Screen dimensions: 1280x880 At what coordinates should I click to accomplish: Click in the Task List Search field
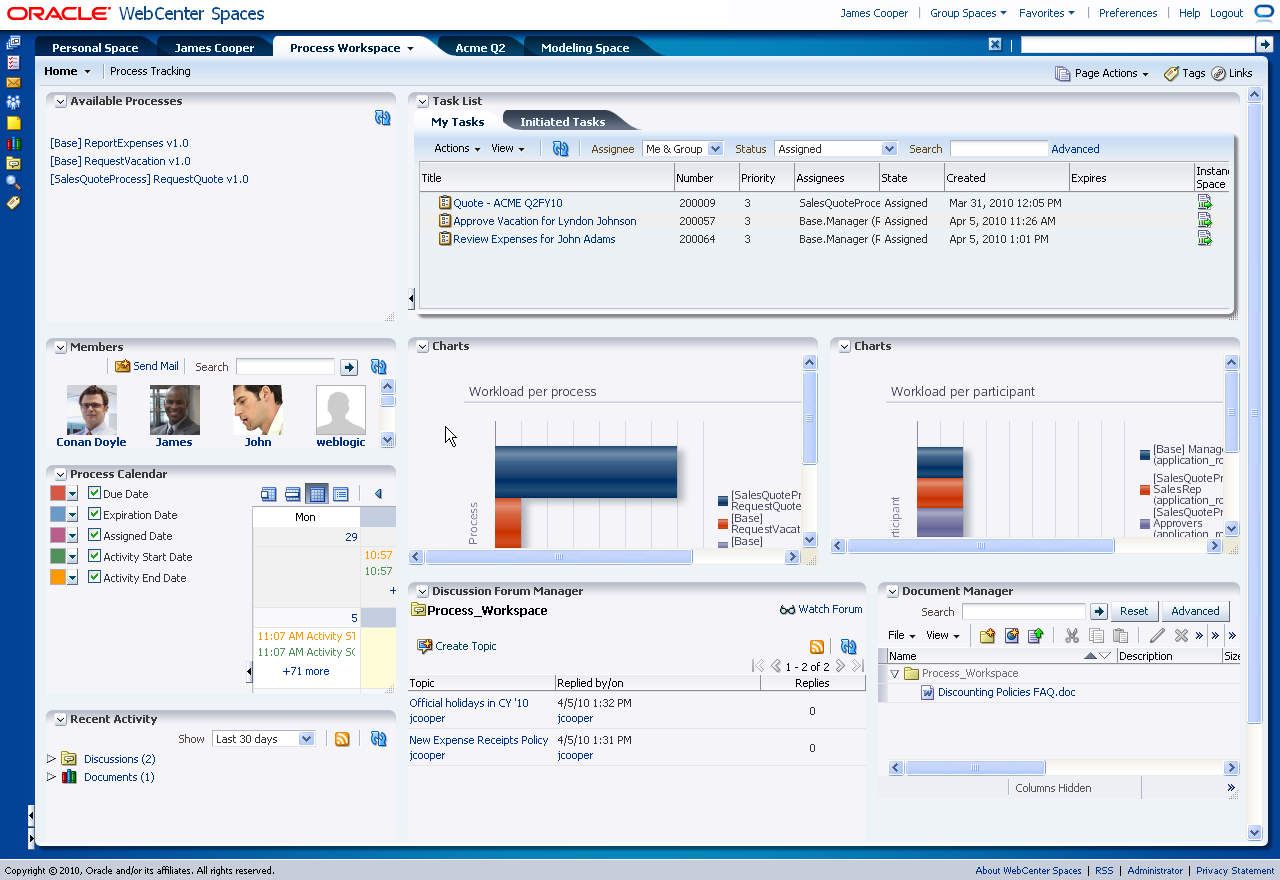[x=998, y=149]
